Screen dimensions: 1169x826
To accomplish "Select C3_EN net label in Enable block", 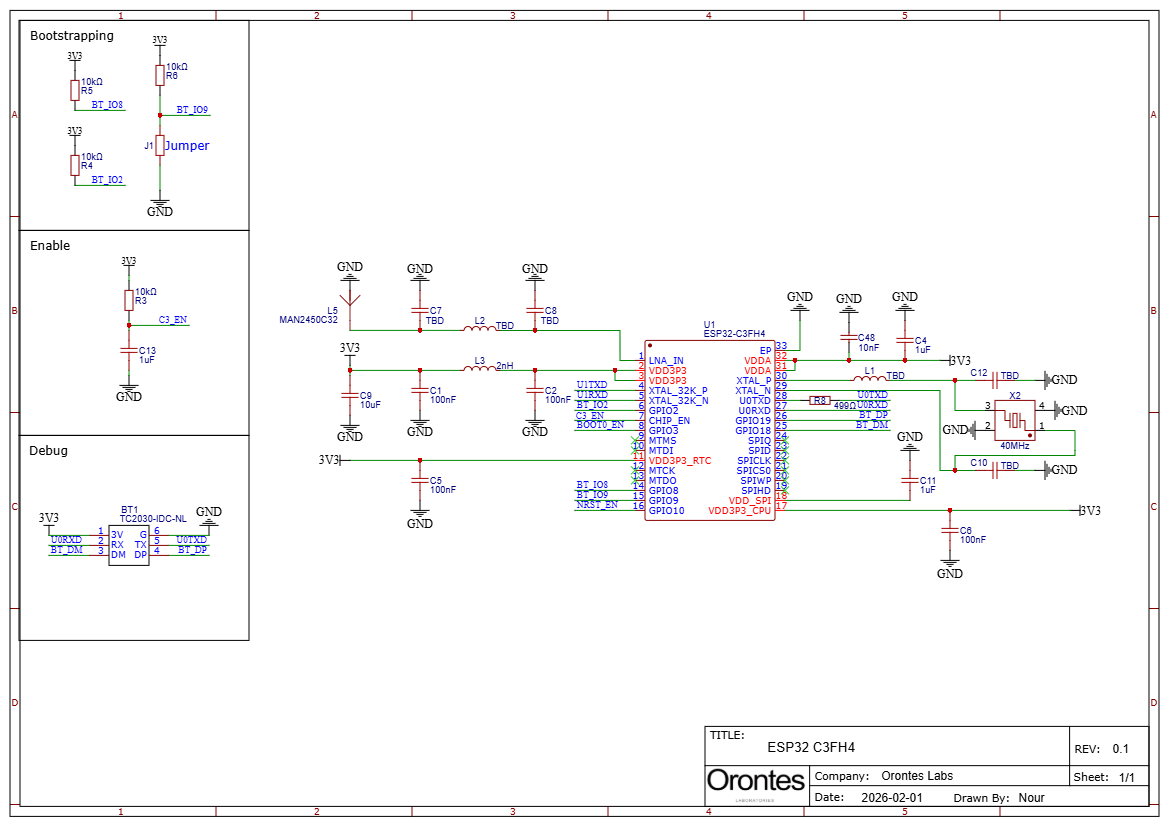I will [x=173, y=320].
